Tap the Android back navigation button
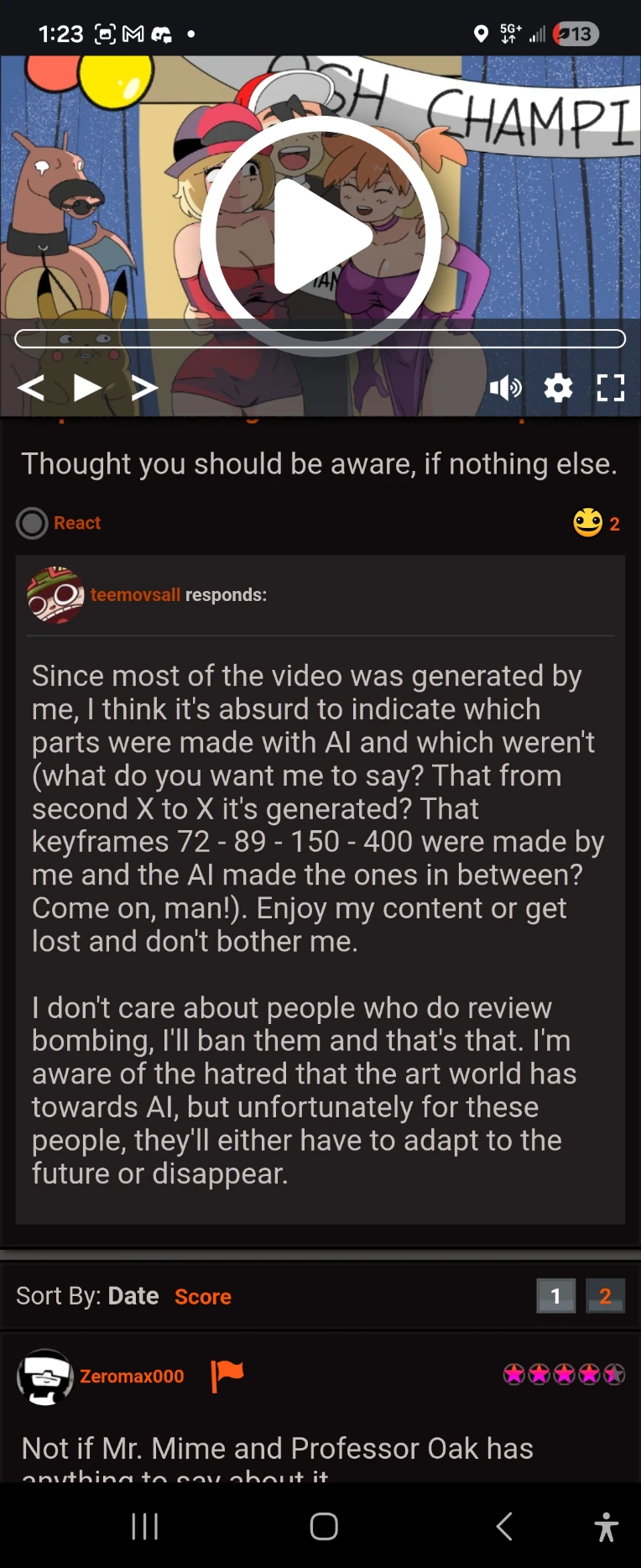This screenshot has height=1568, width=641. (504, 1526)
